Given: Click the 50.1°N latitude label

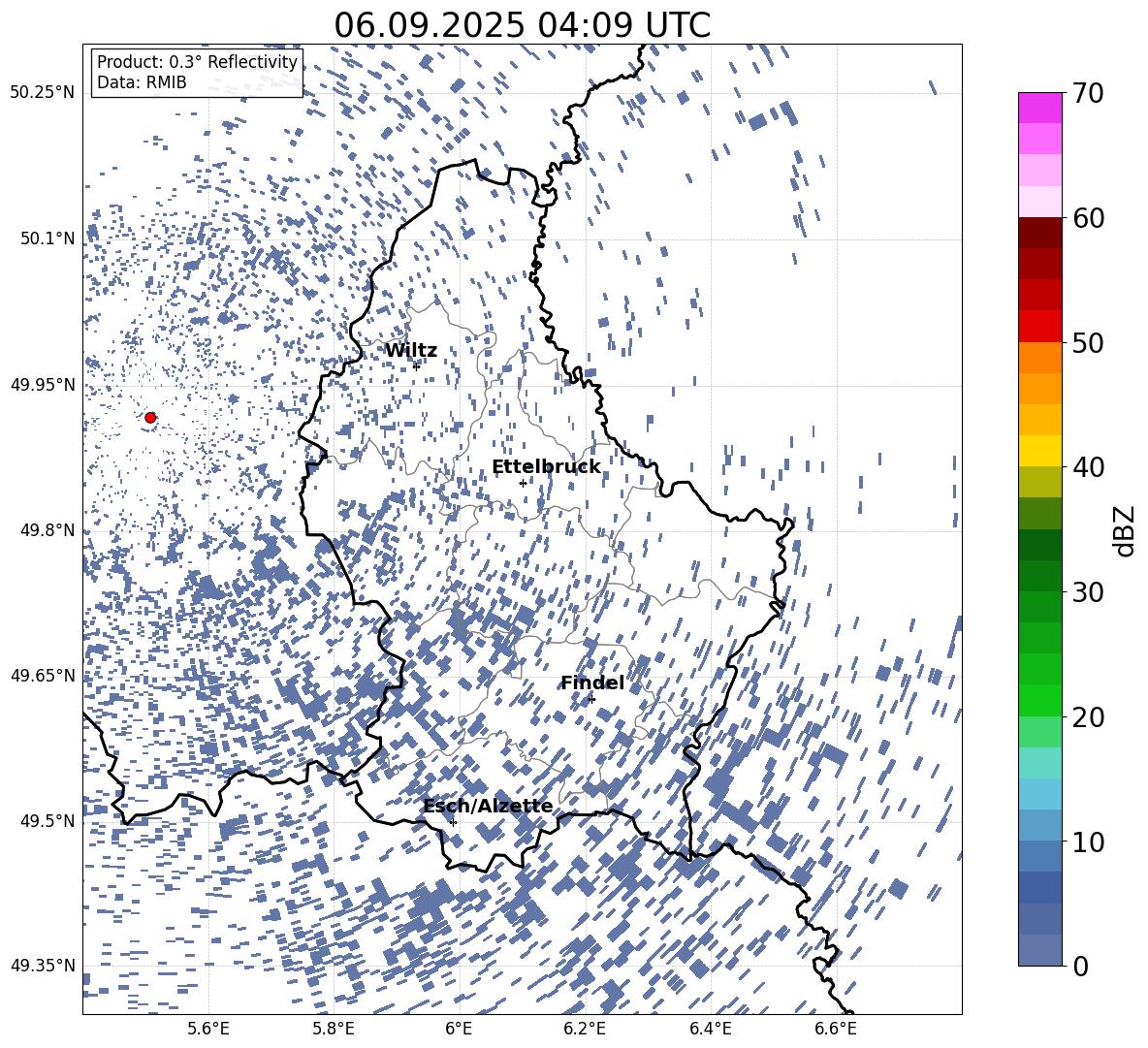Looking at the screenshot, I should [x=48, y=239].
